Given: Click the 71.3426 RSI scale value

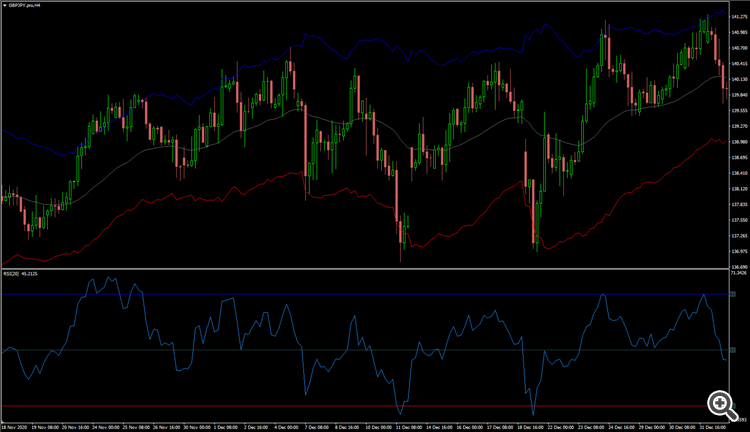Looking at the screenshot, I should pyautogui.click(x=739, y=273).
